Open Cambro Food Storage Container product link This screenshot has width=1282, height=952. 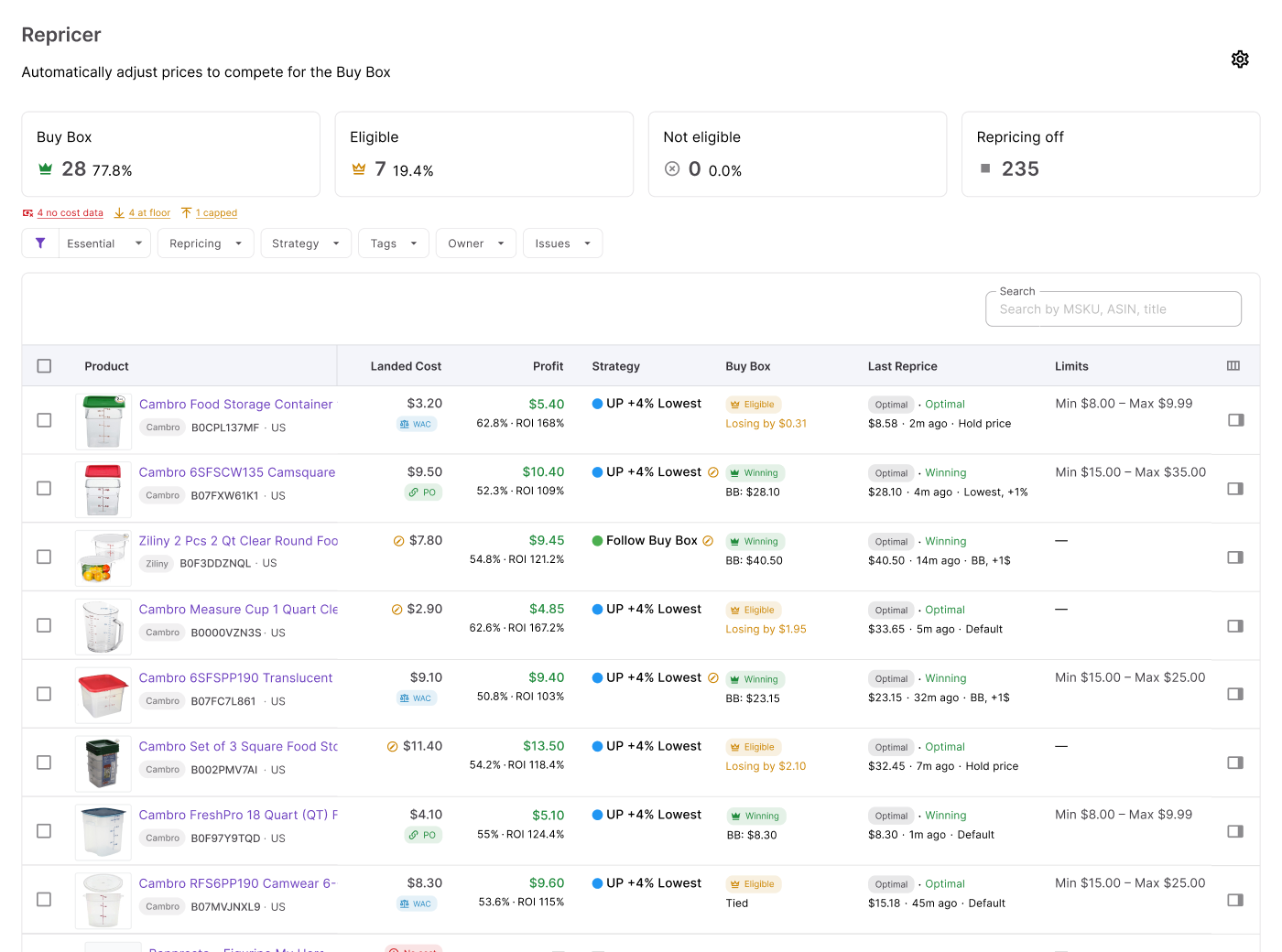[236, 404]
